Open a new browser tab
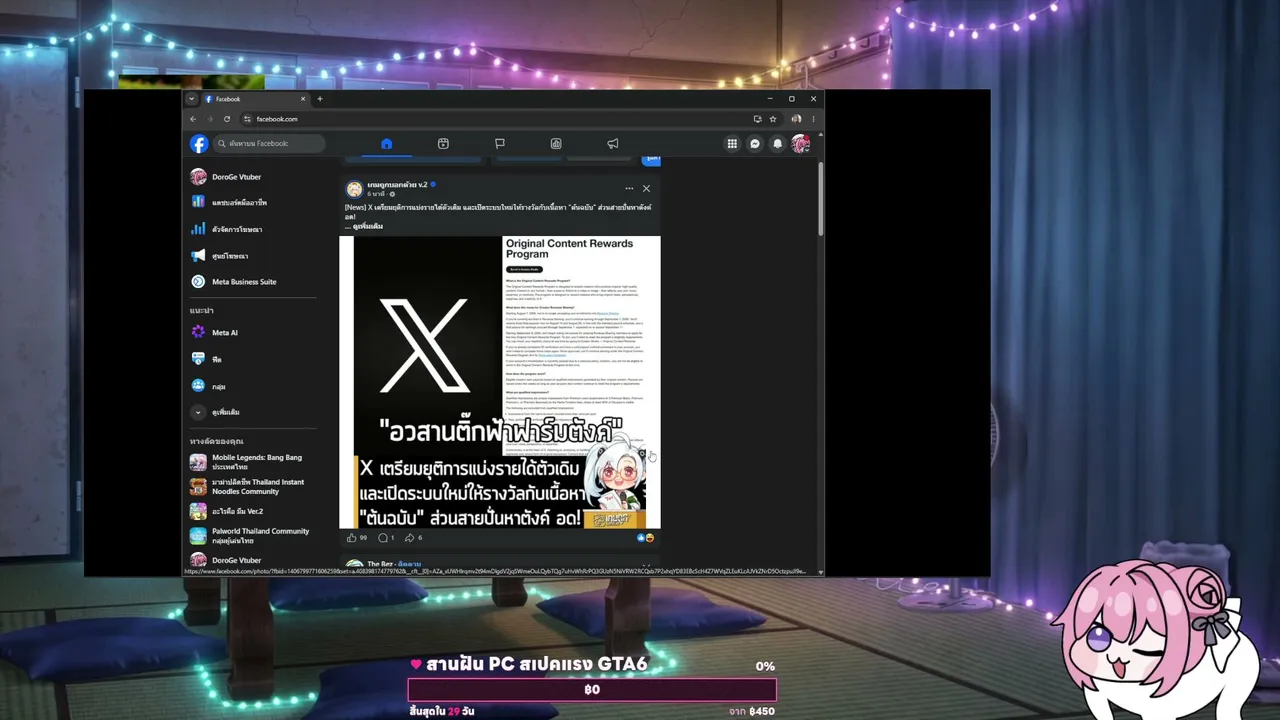This screenshot has height=720, width=1280. [320, 99]
